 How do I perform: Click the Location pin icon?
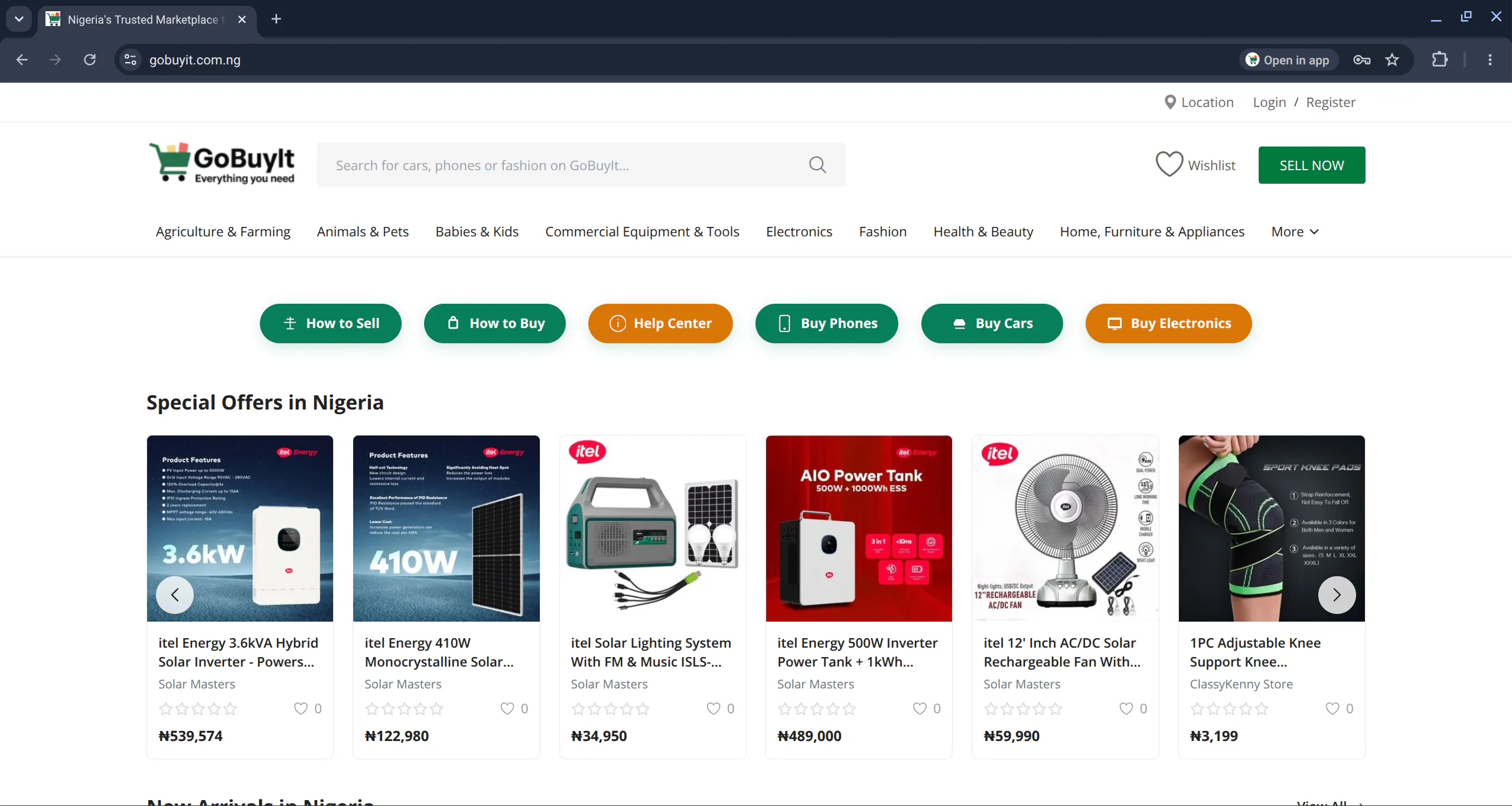coord(1169,102)
